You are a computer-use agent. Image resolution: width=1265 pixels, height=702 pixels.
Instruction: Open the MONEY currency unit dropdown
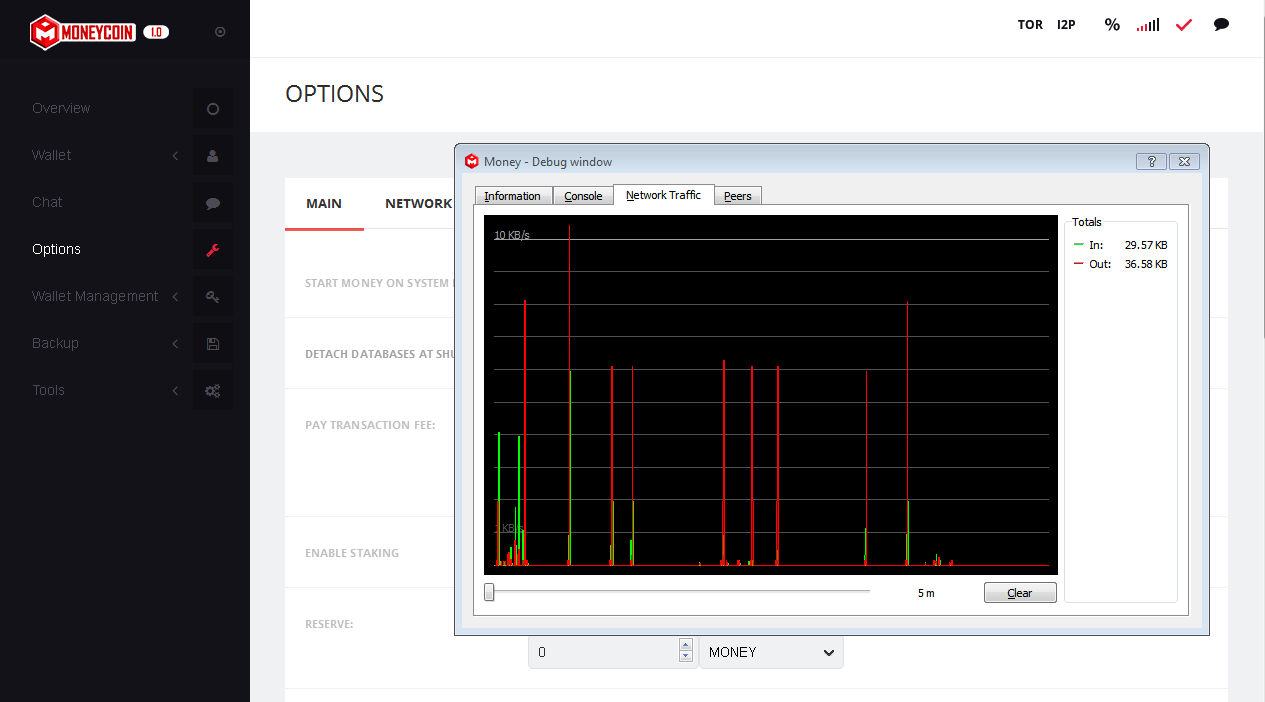click(771, 652)
